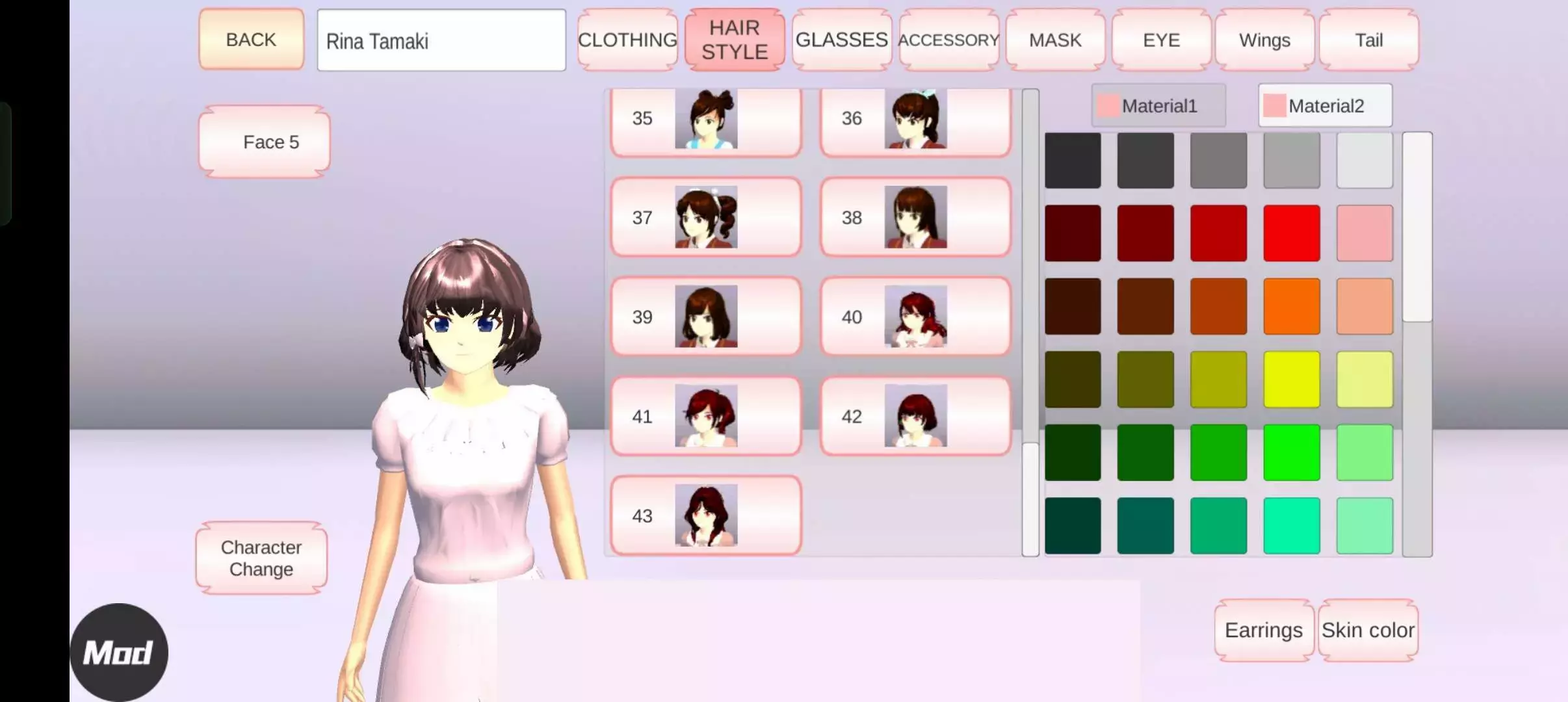Screen dimensions: 1568x702
Task: Pick the bright red color swatch
Action: tap(1291, 233)
